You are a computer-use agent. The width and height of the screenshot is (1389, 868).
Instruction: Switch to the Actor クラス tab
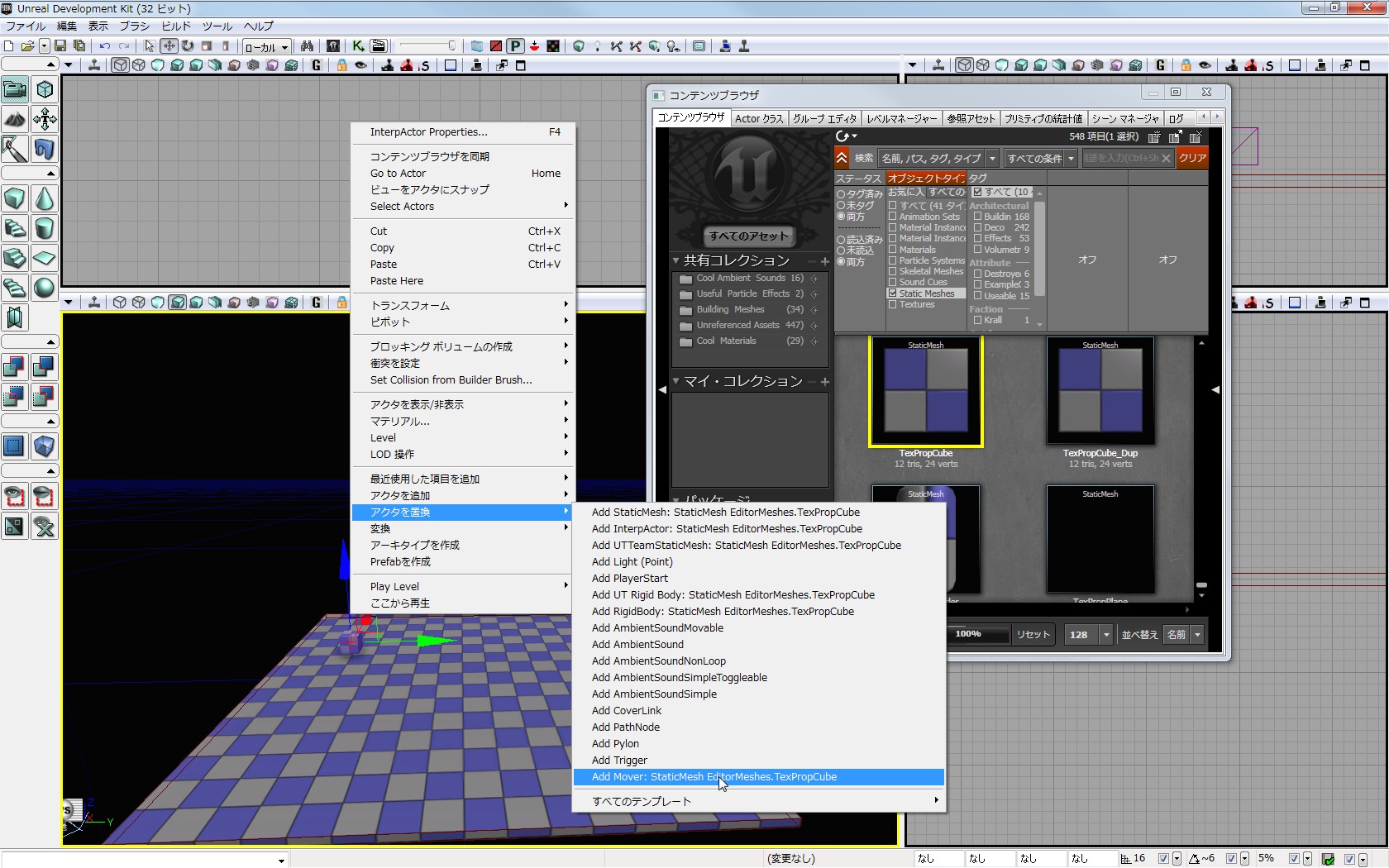click(x=759, y=118)
